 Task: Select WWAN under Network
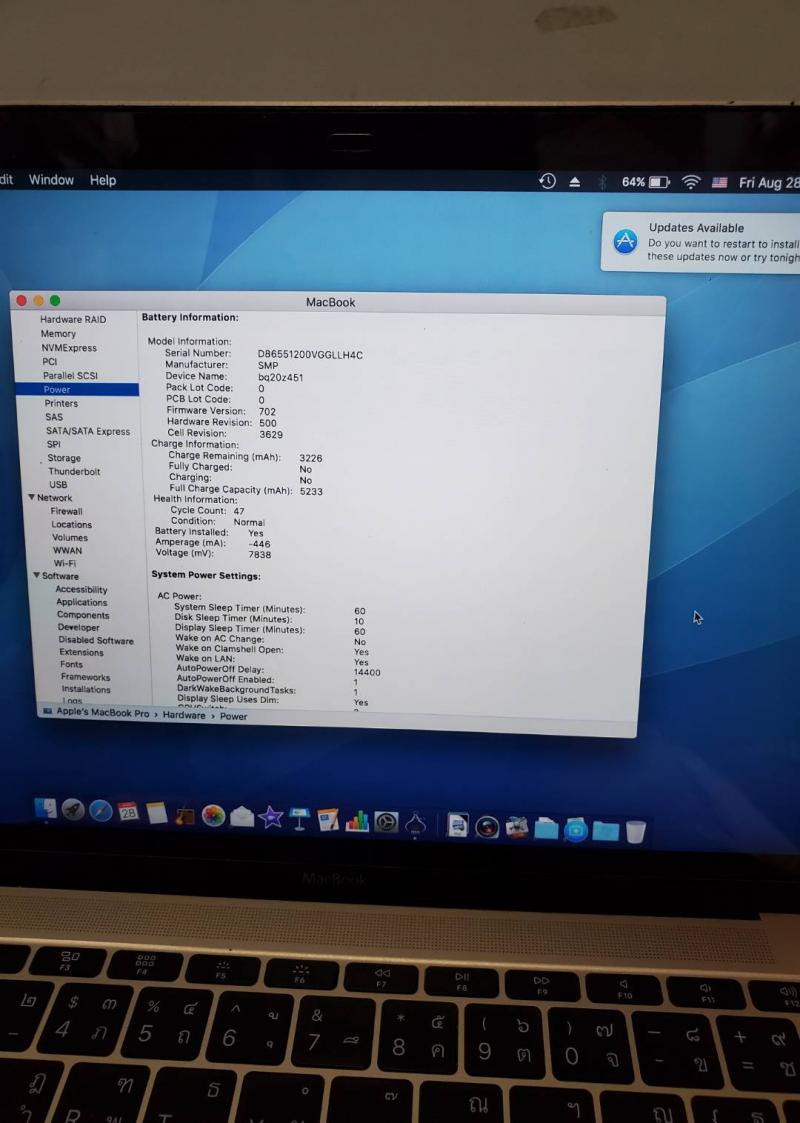click(67, 550)
